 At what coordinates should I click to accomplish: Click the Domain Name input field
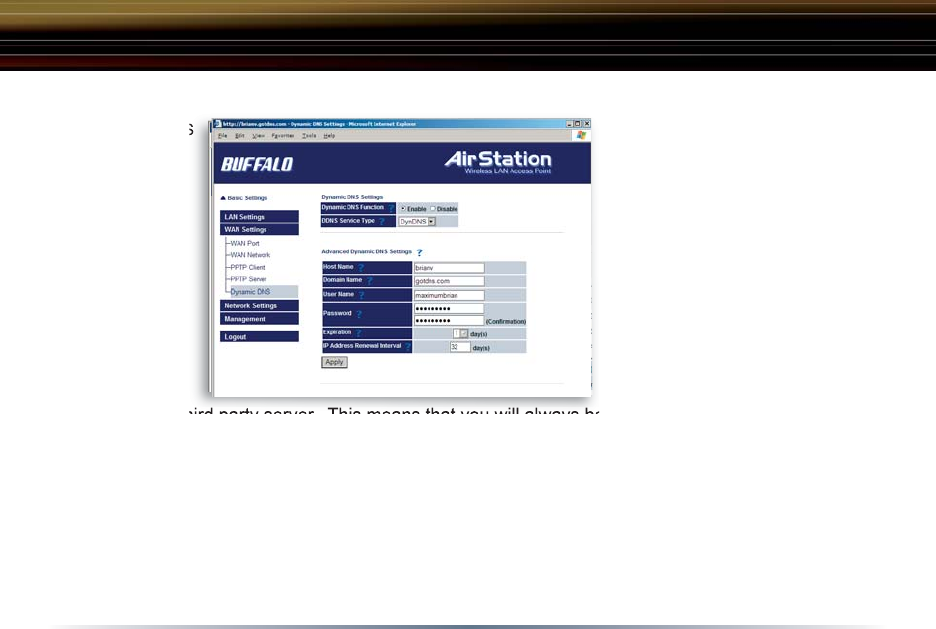point(449,281)
